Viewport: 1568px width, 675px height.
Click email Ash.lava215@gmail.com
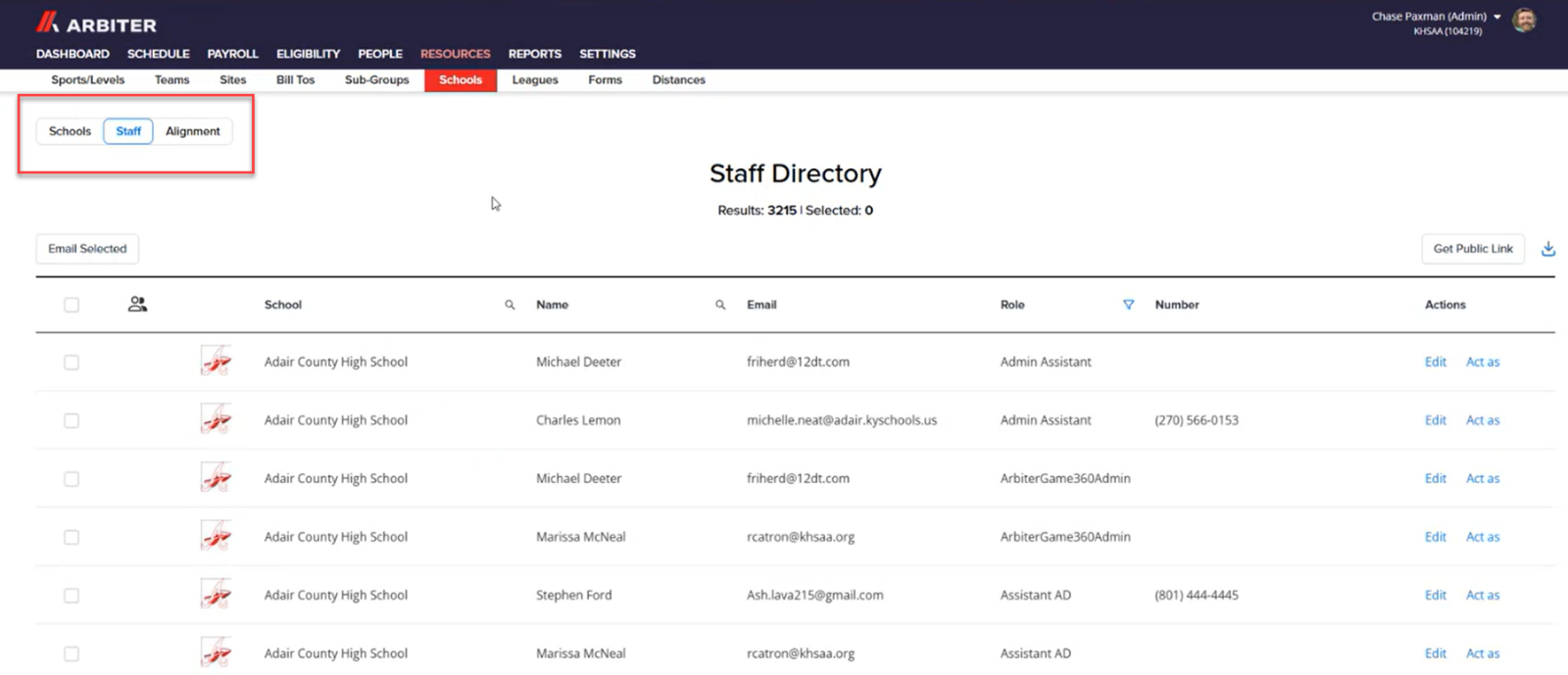(x=814, y=595)
